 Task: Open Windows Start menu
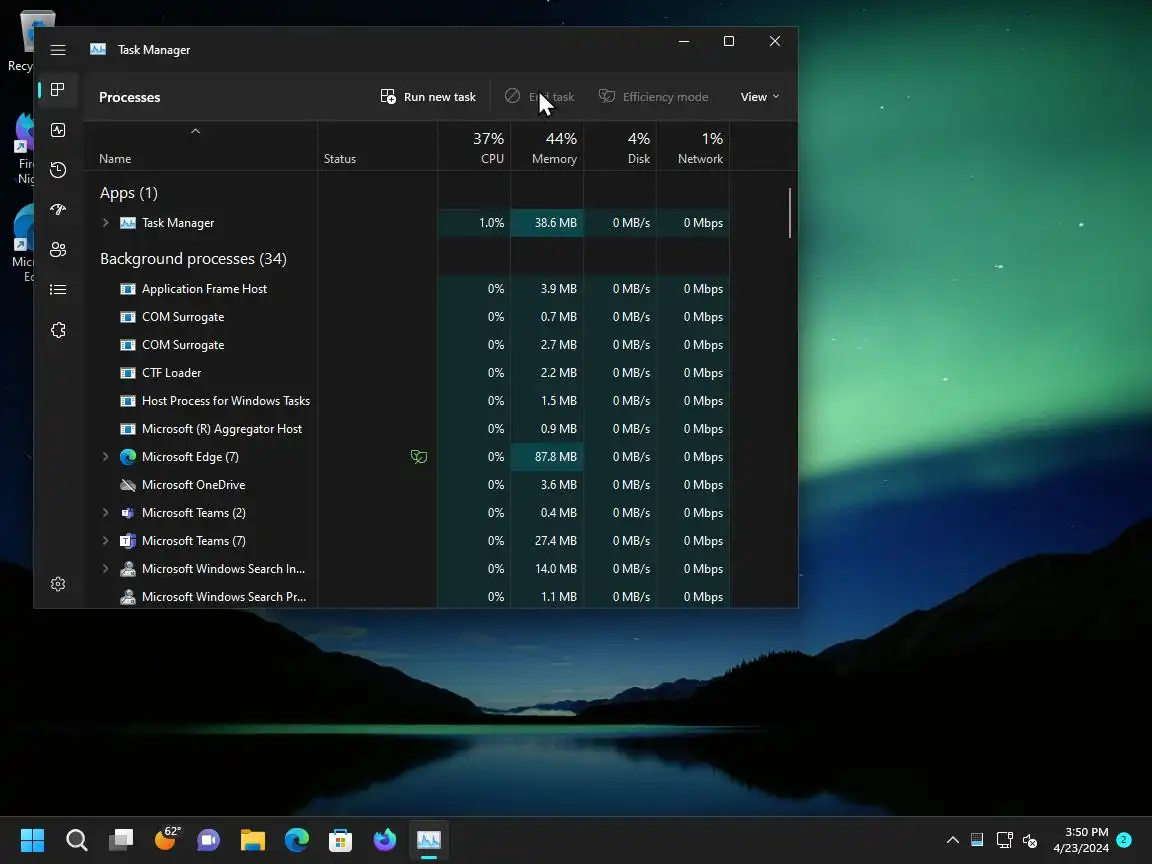pyautogui.click(x=32, y=840)
